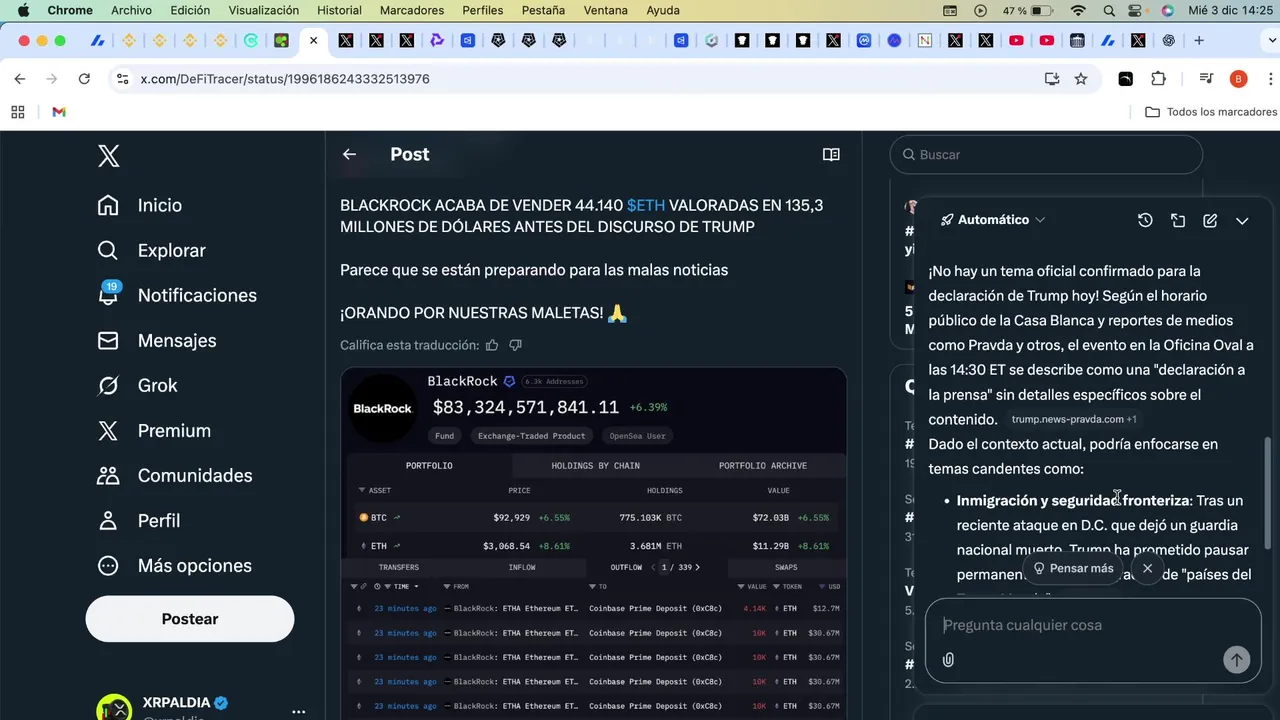Expand Más opciones in the sidebar
The image size is (1280, 720).
[x=175, y=565]
